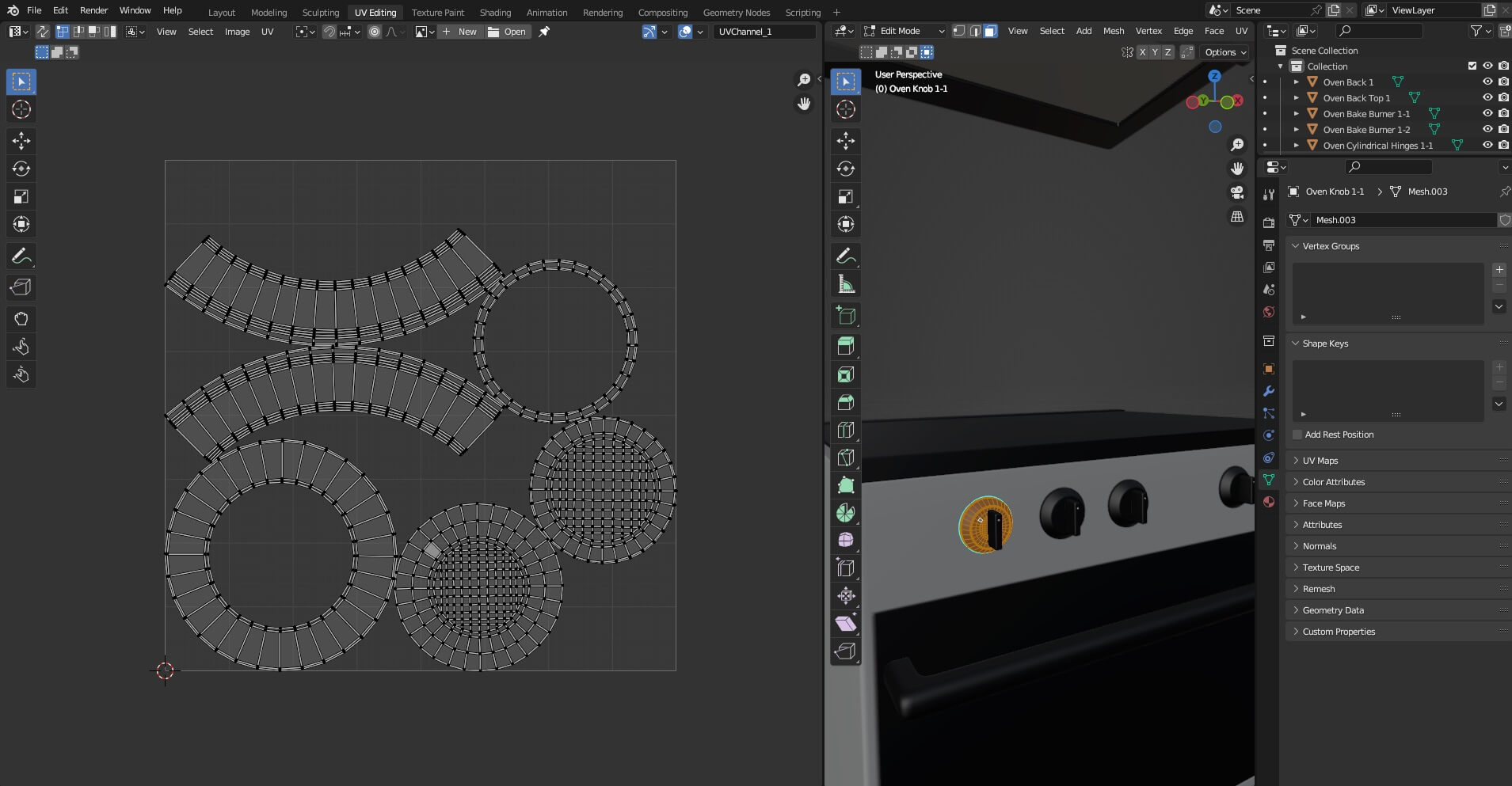Open the Modifiers properties tab
Viewport: 1512px width, 786px height.
(1269, 391)
